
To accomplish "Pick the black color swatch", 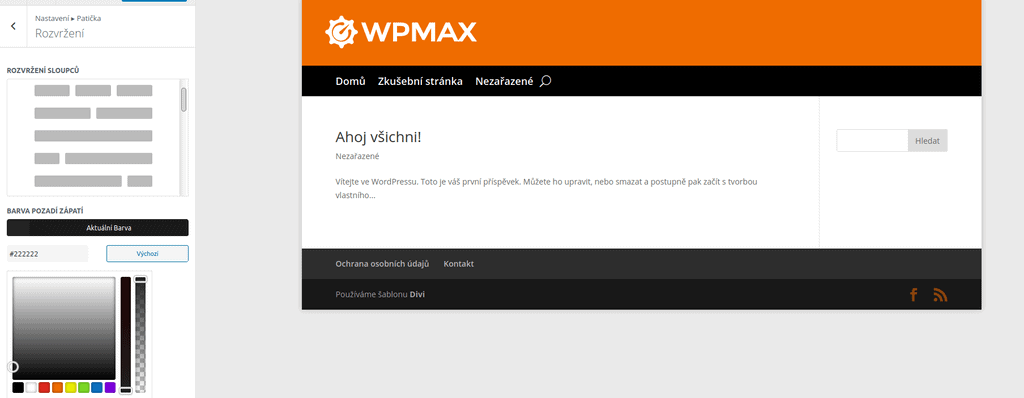I will point(18,388).
